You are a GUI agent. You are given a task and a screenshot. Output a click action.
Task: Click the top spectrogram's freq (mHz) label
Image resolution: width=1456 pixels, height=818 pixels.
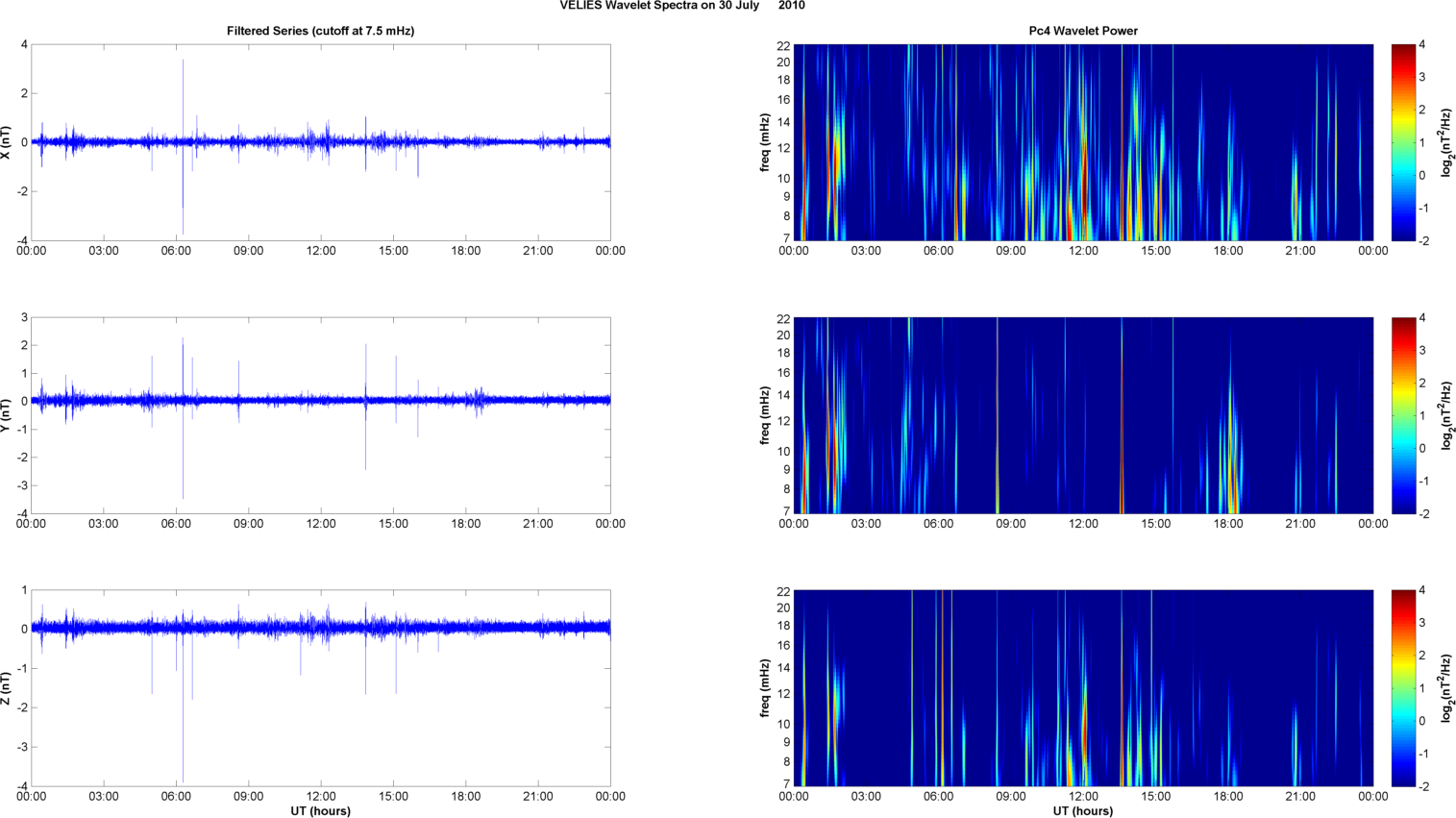point(765,142)
